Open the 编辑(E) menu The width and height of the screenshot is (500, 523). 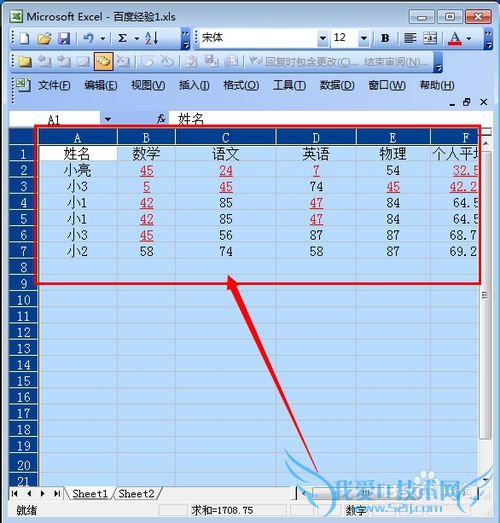[x=101, y=85]
